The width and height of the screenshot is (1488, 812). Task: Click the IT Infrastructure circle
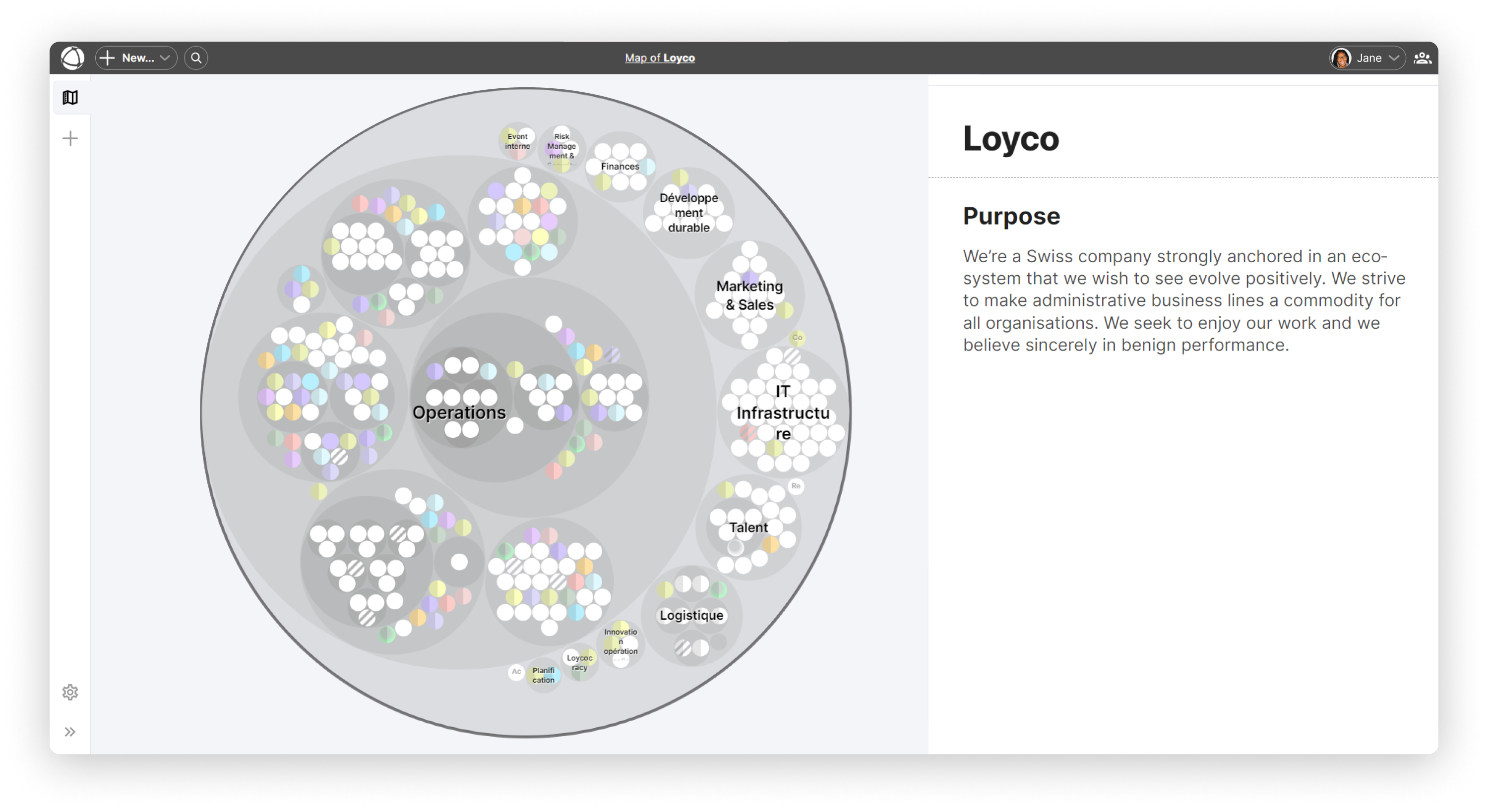point(783,412)
